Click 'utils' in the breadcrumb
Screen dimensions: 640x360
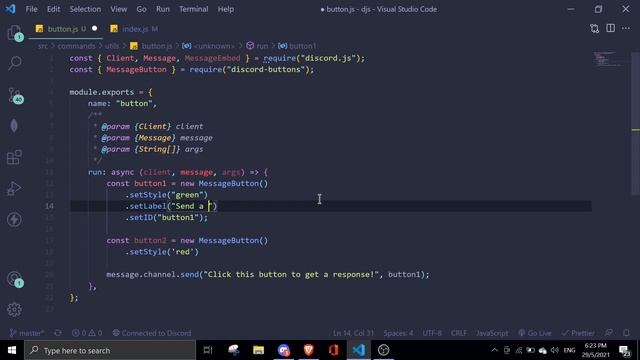[x=112, y=46]
